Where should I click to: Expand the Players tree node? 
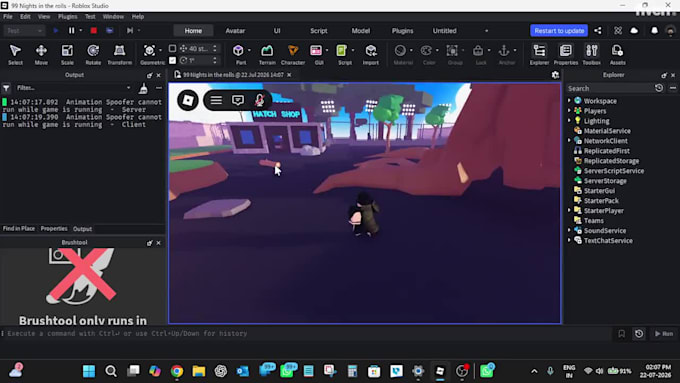tap(569, 111)
